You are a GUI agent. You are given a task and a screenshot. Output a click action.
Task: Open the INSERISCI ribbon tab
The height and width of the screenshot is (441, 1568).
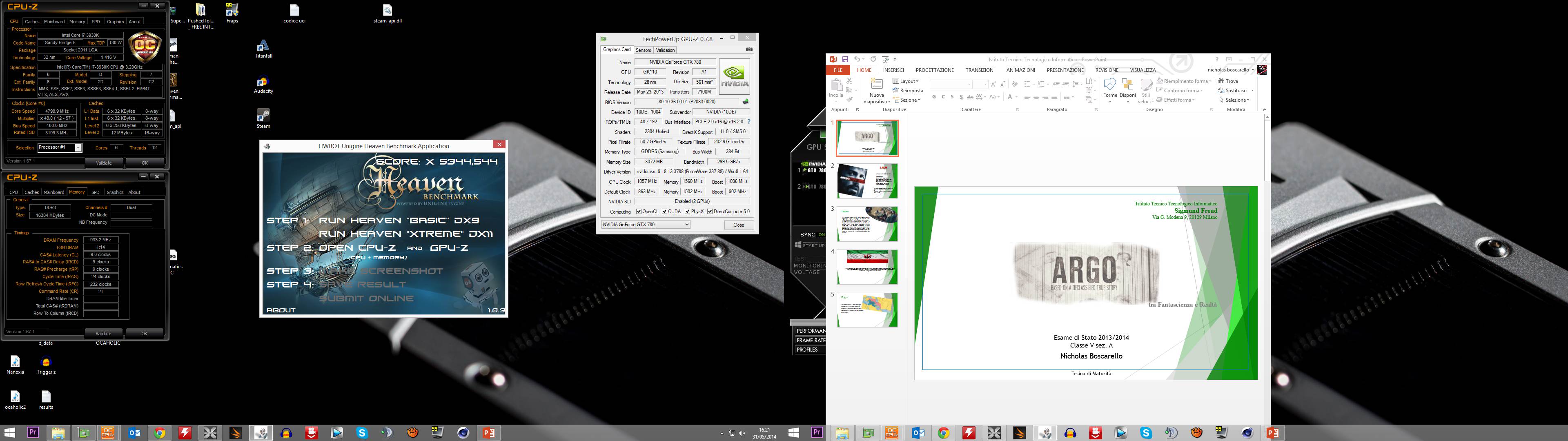(x=893, y=70)
